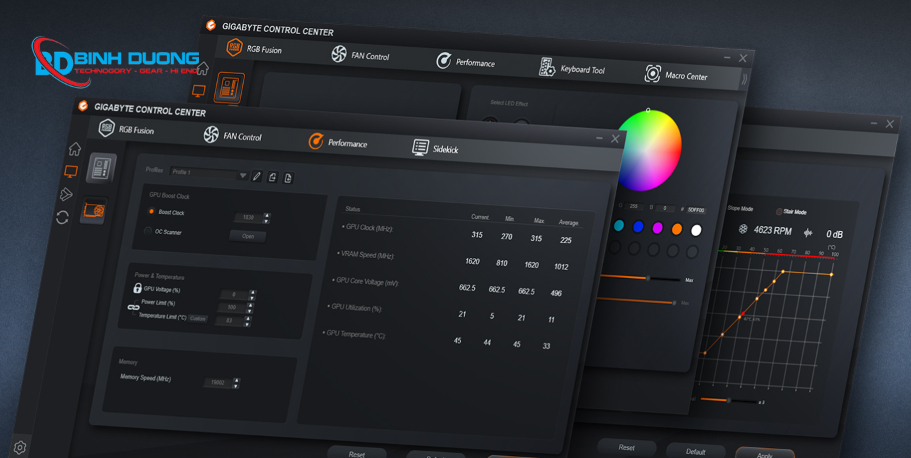Select the Boost Clock radio option

click(151, 212)
